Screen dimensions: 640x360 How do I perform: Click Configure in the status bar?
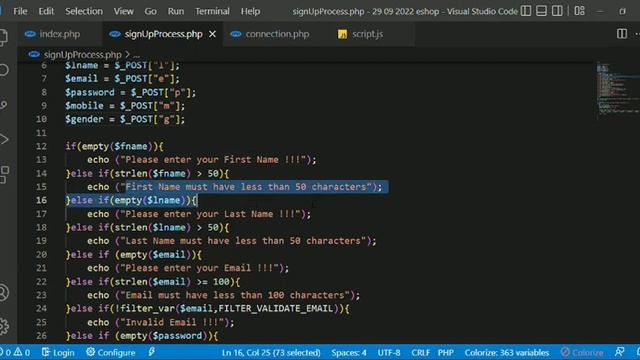tap(111, 352)
